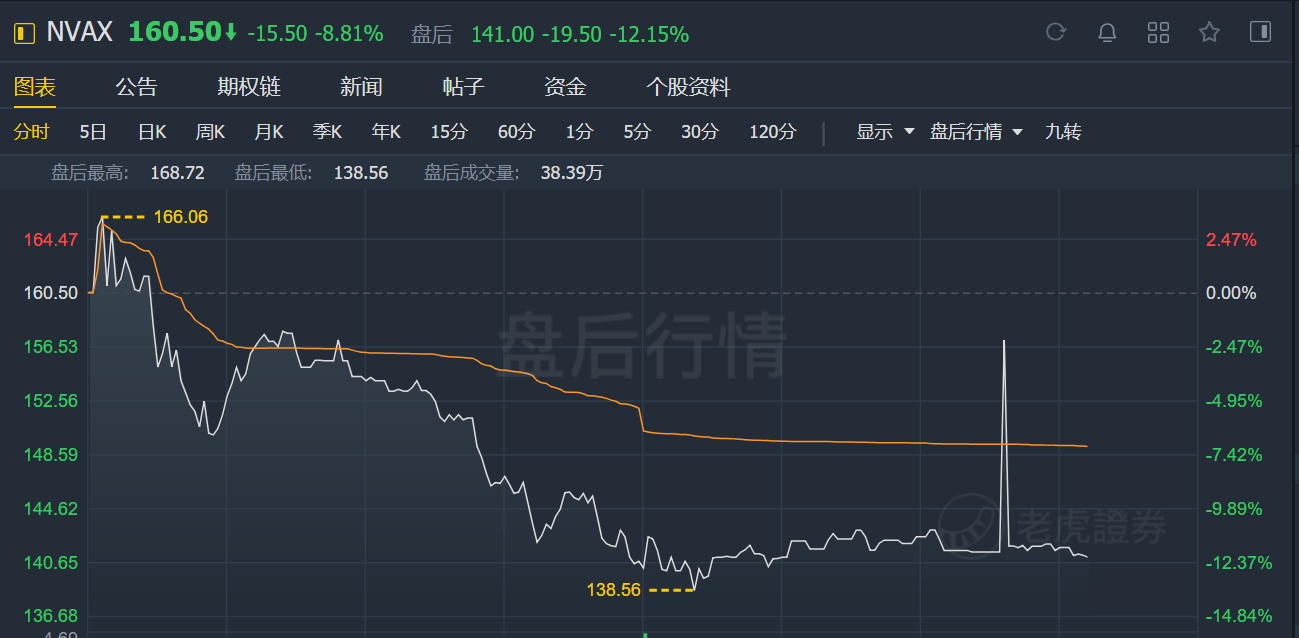The height and width of the screenshot is (638, 1299).
Task: Select the 季K chart period
Action: [x=327, y=132]
